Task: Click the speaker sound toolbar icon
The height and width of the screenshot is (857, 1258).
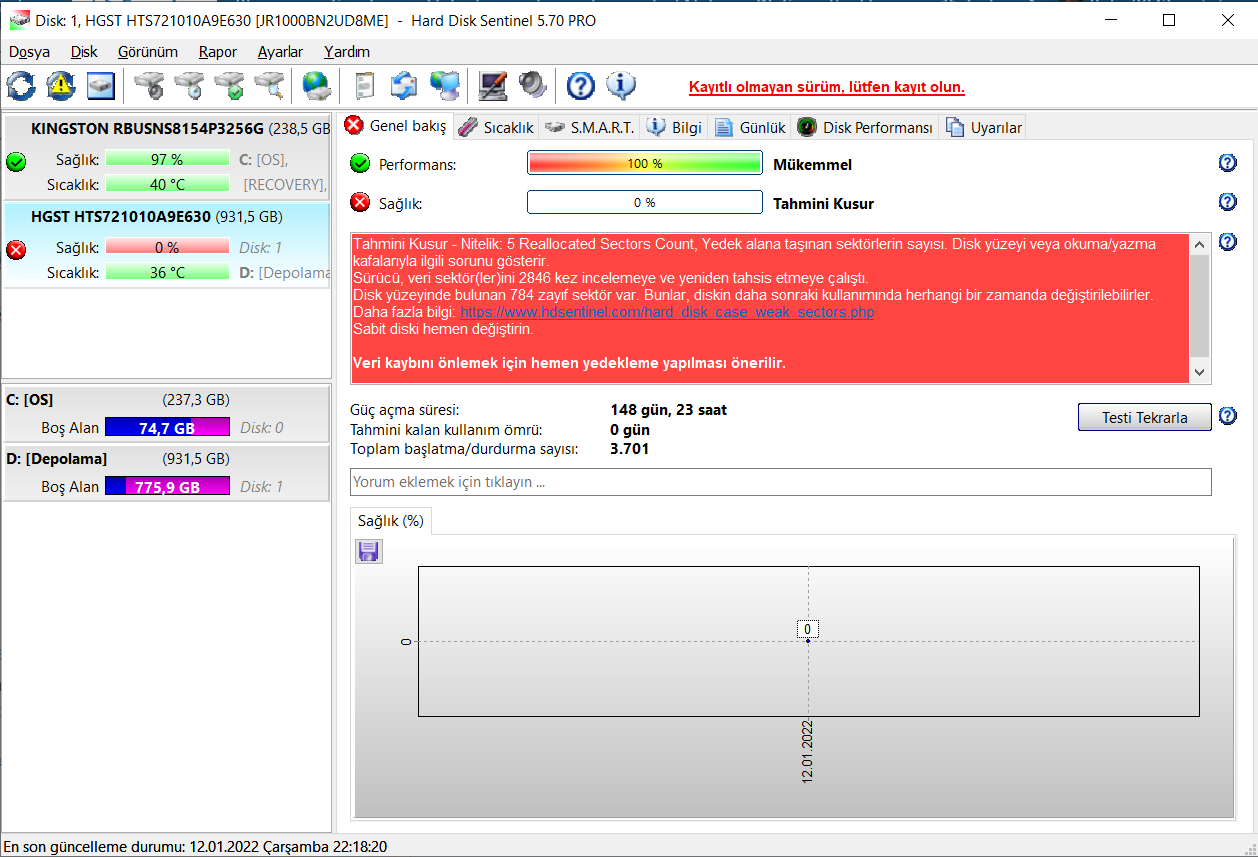Action: (533, 86)
